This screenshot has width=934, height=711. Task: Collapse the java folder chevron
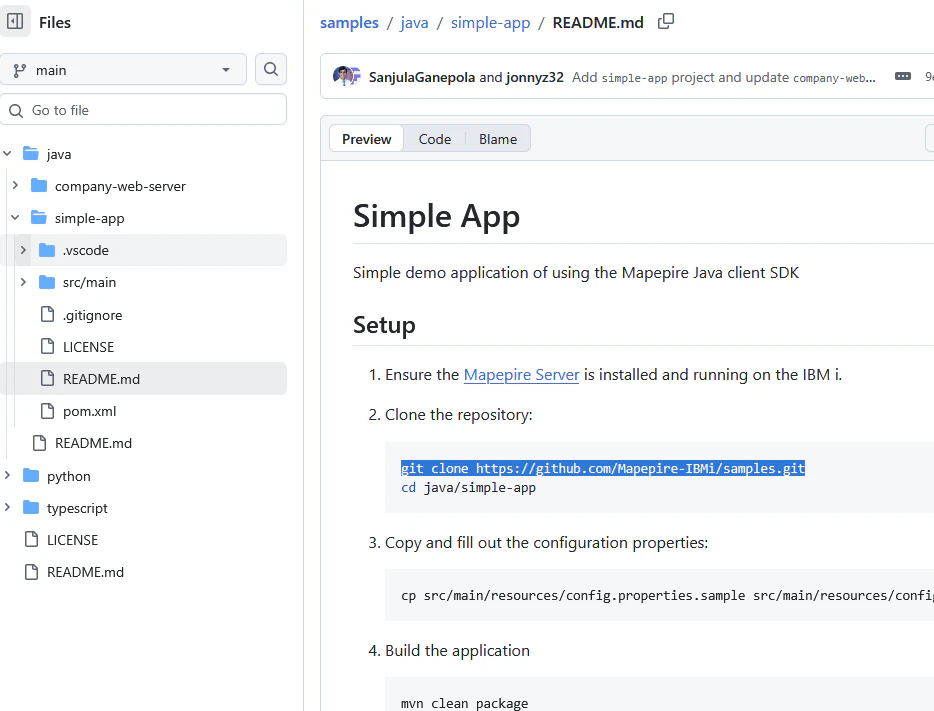tap(7, 154)
